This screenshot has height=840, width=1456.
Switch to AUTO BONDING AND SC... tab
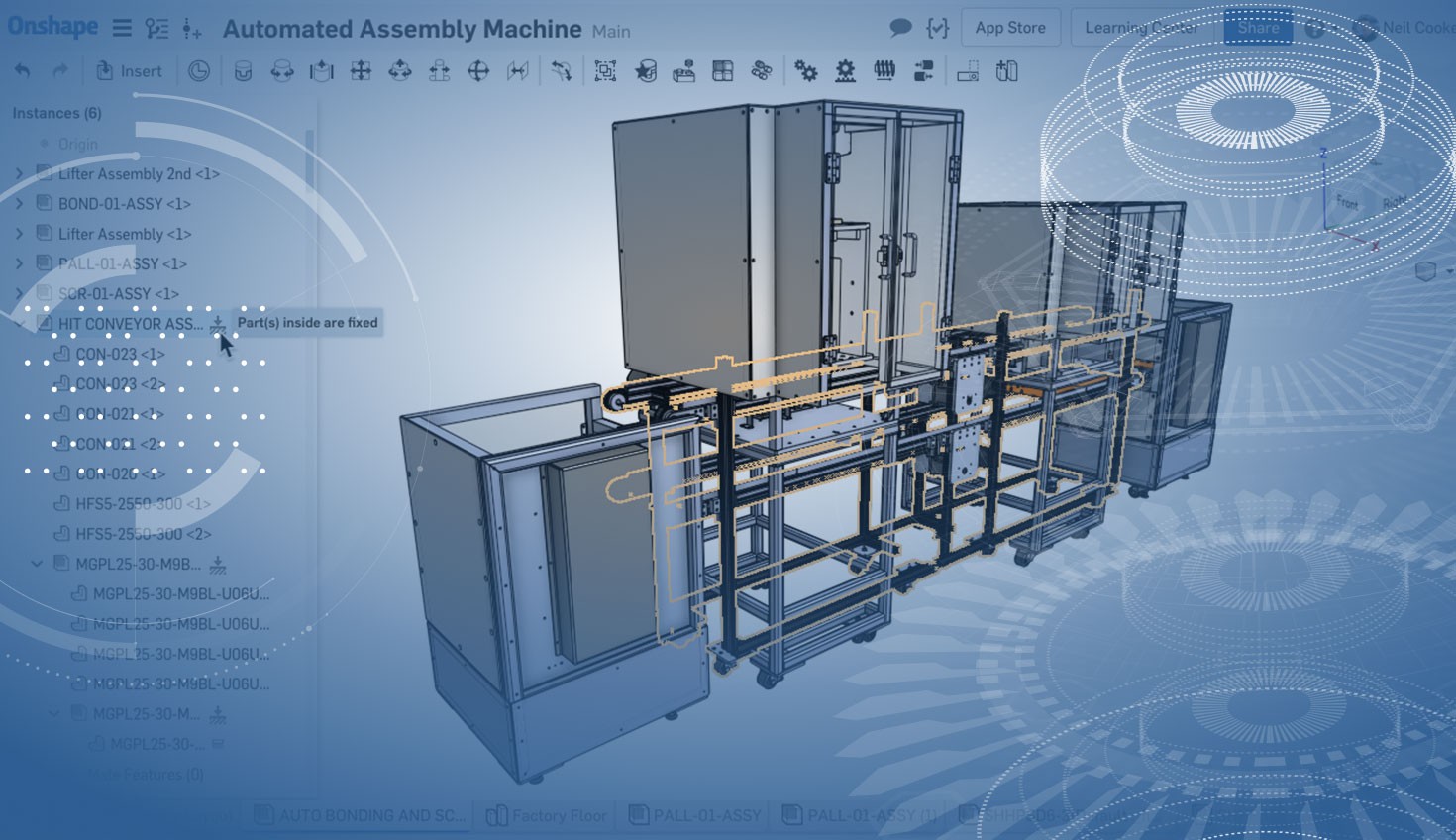(x=360, y=815)
